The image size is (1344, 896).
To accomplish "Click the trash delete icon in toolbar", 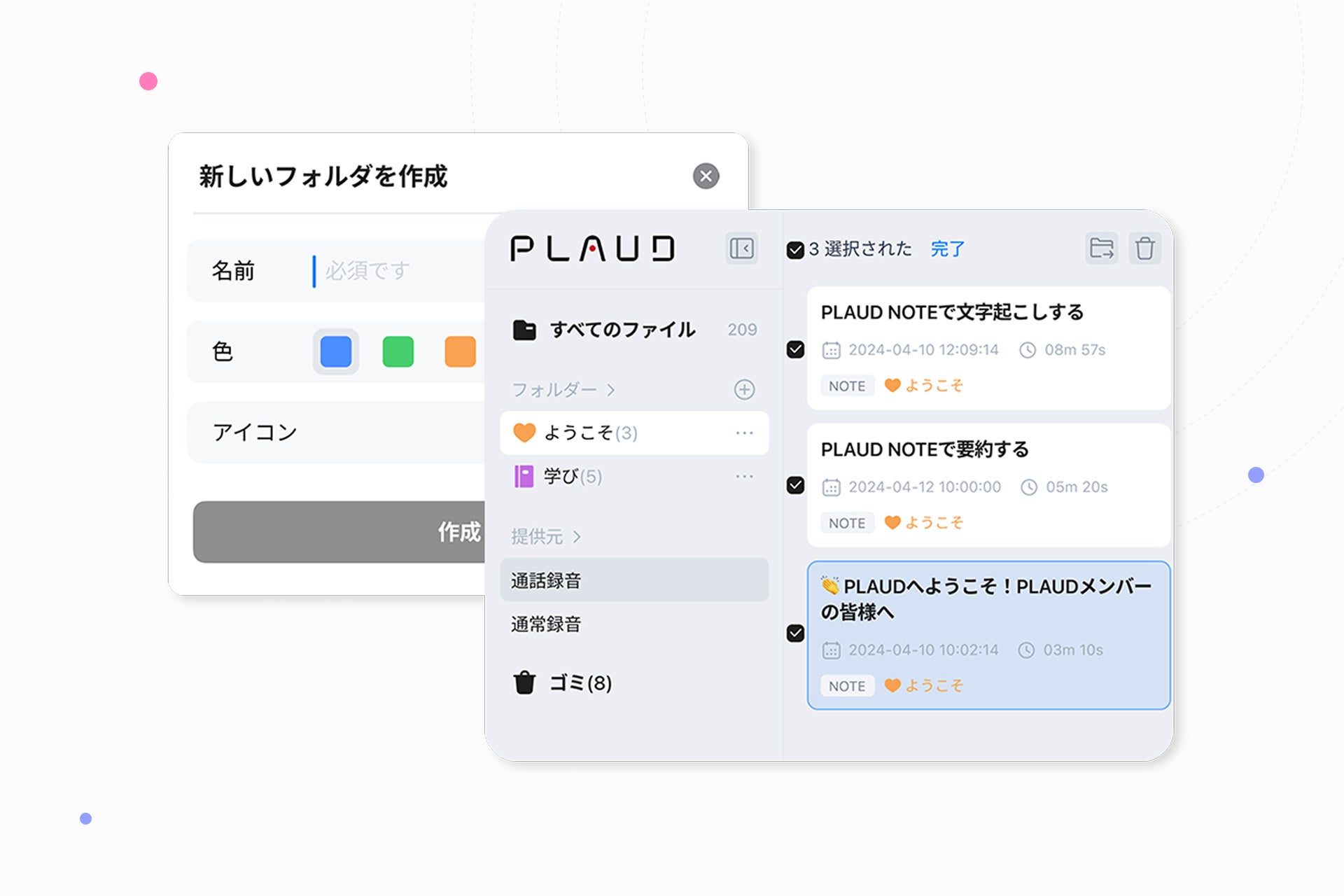I will click(x=1144, y=248).
